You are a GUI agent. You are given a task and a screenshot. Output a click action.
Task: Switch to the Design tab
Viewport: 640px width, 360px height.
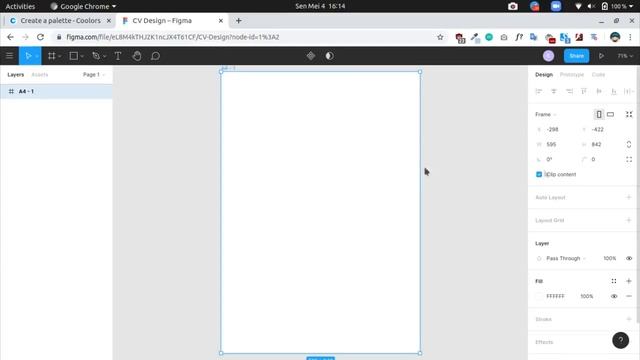coord(544,75)
